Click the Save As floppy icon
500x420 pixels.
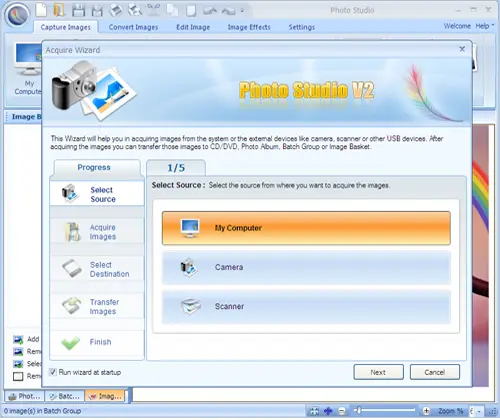(x=97, y=10)
